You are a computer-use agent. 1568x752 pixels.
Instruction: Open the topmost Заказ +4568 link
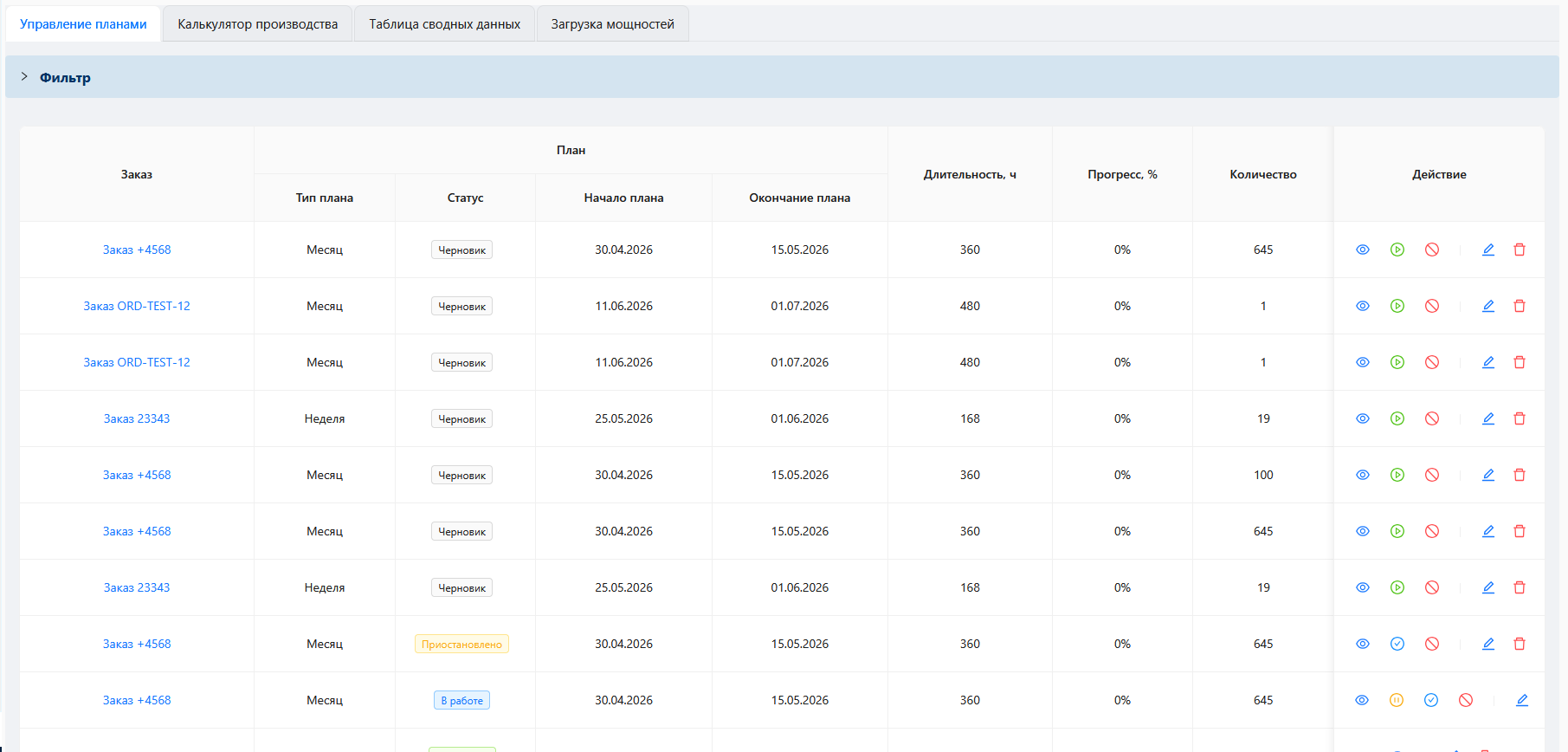click(137, 250)
